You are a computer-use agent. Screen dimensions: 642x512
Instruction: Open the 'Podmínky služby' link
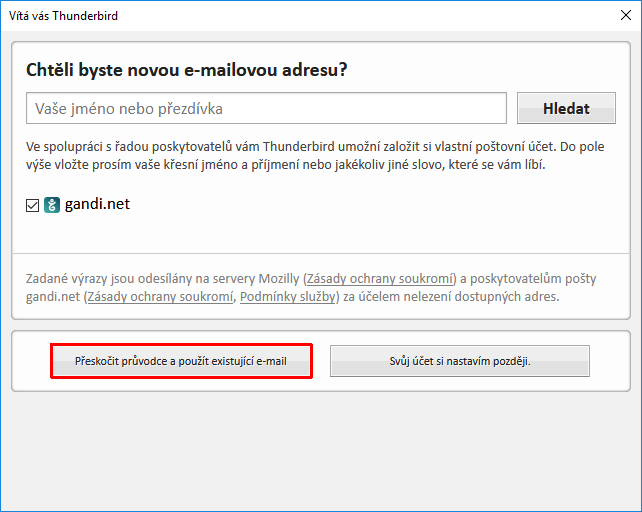(x=288, y=296)
